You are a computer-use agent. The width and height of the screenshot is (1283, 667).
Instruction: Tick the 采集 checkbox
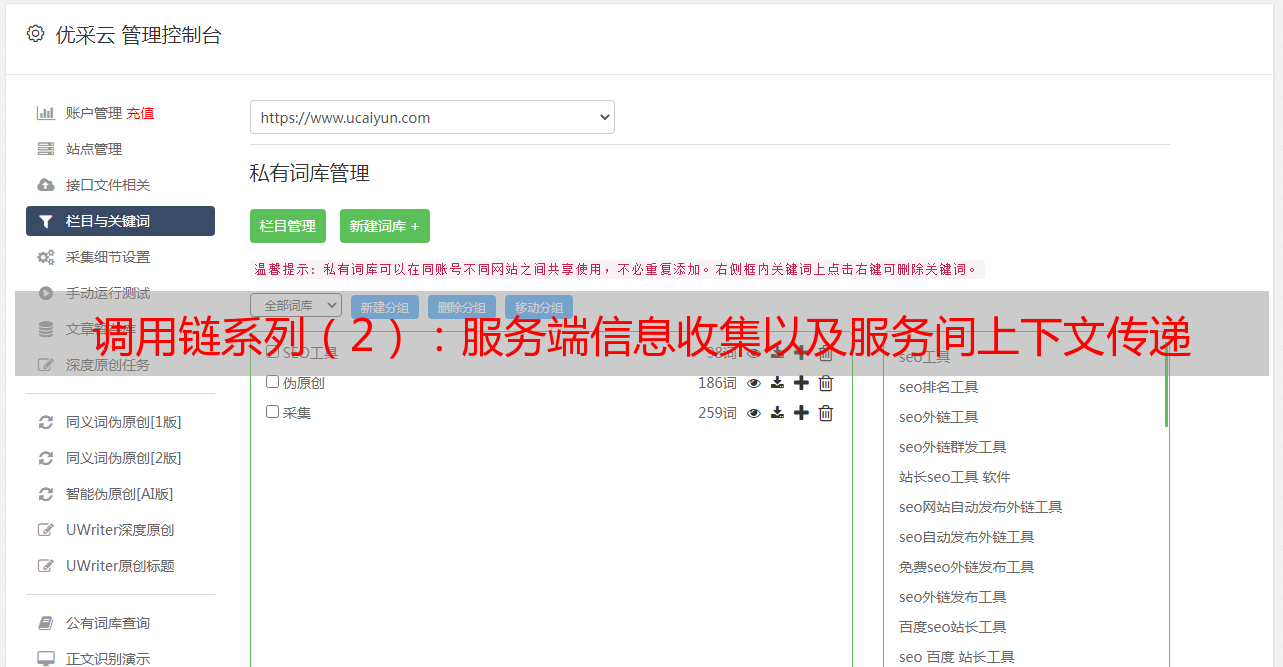point(272,412)
